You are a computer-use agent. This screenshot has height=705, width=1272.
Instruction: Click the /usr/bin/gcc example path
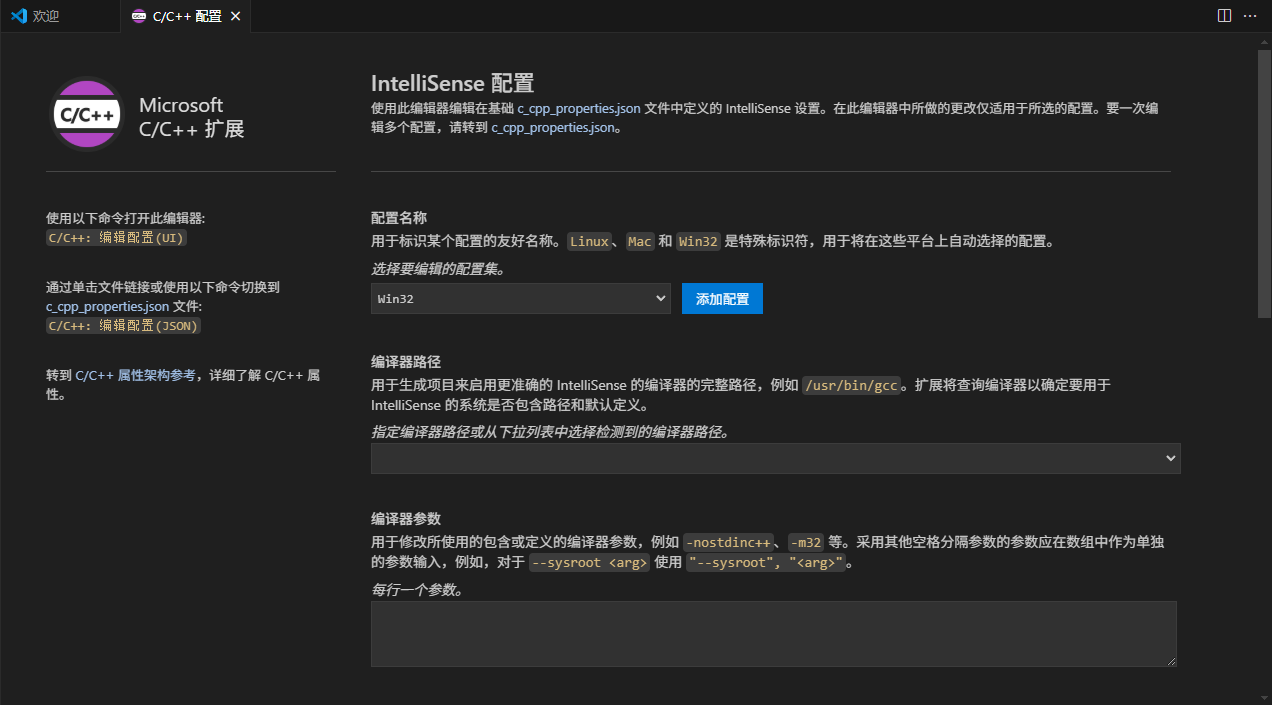[850, 386]
